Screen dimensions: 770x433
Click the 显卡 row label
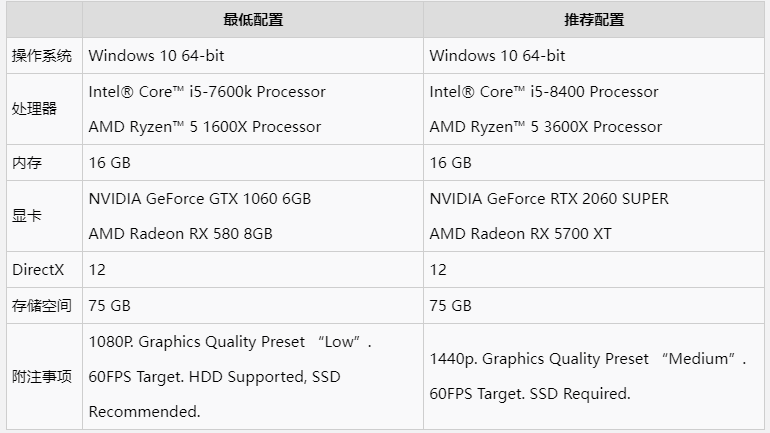tap(27, 216)
